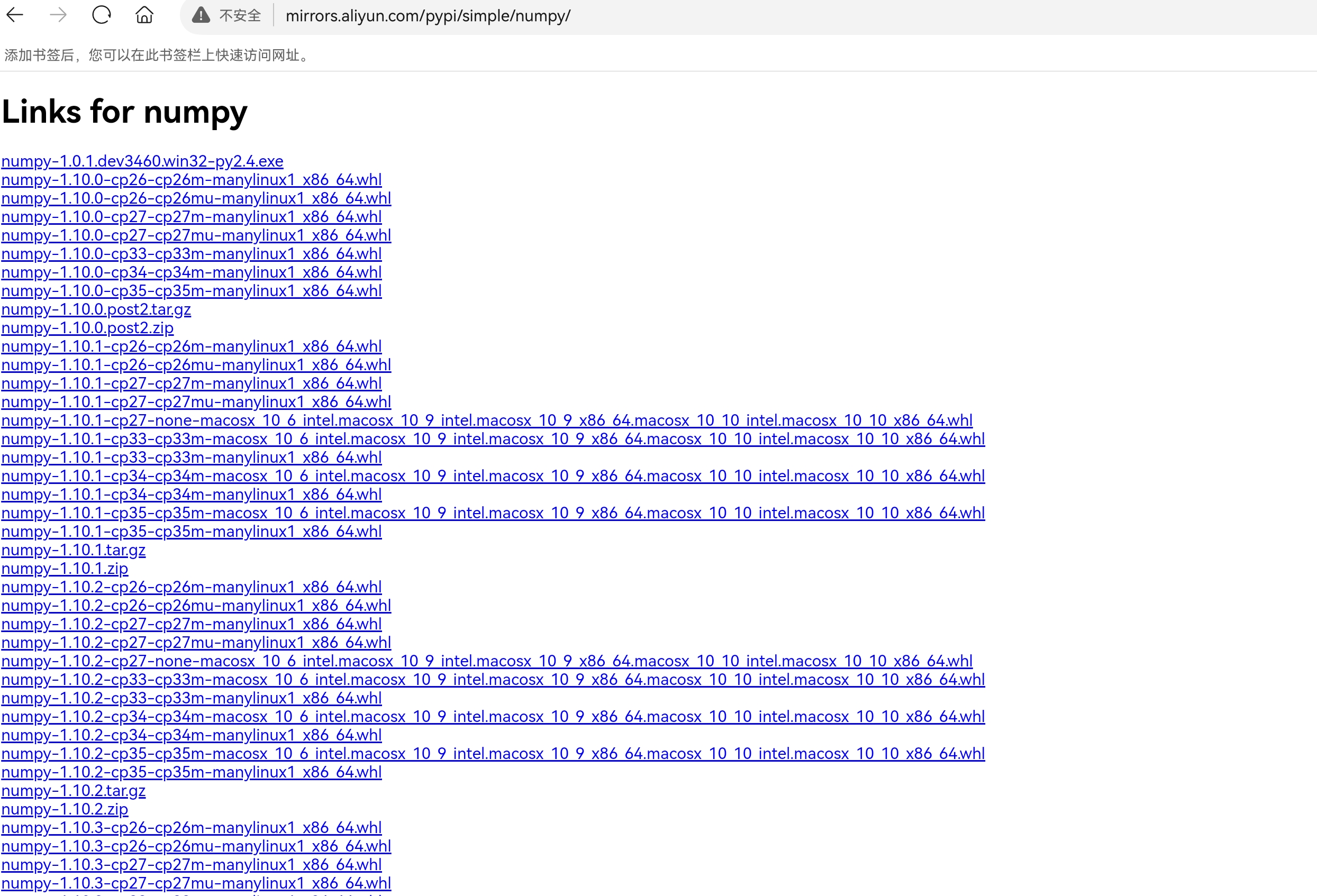This screenshot has width=1317, height=896.
Task: Download numpy-1.10.0.post2.zip
Action: coord(87,328)
